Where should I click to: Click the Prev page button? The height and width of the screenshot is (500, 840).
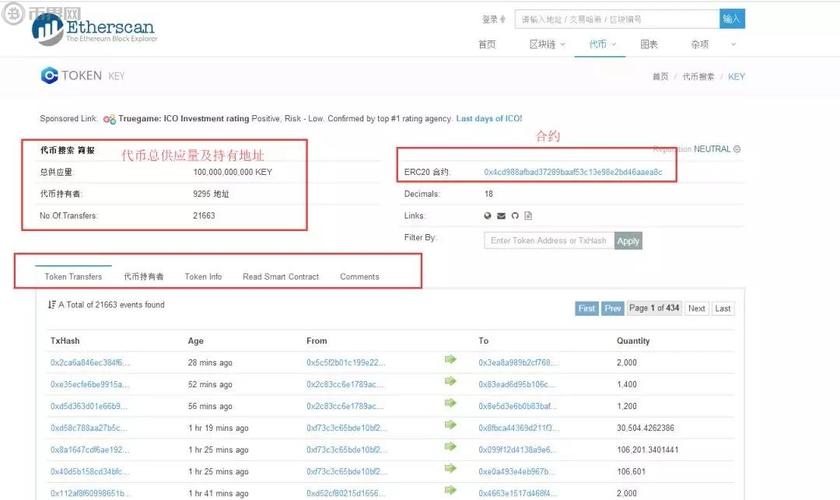coord(613,309)
